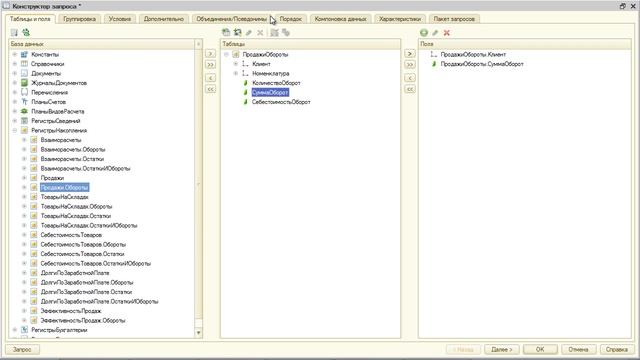Confirm with the OK button
The width and height of the screenshot is (640, 360).
[540, 349]
